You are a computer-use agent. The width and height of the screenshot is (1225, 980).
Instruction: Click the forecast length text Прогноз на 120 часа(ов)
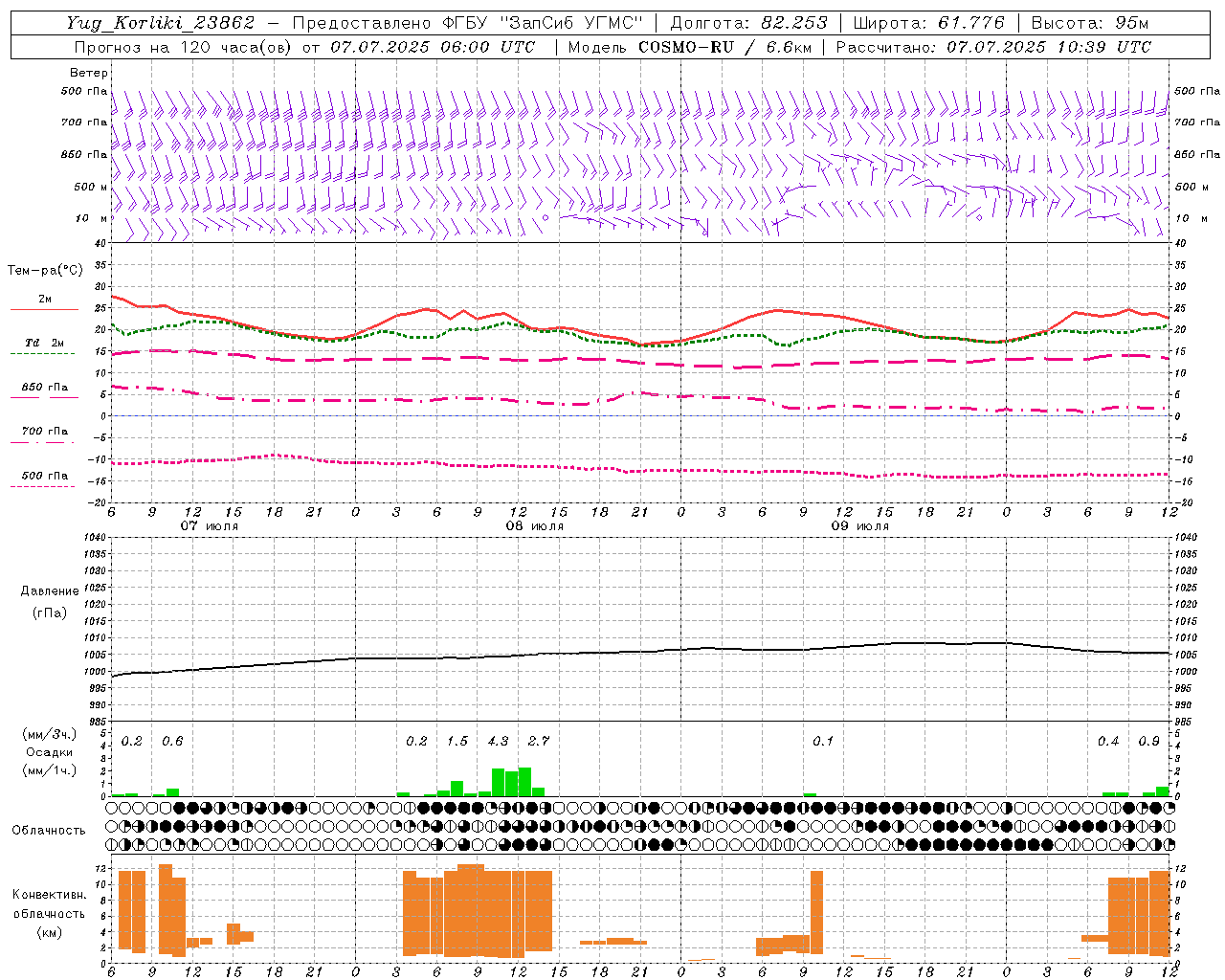[184, 47]
